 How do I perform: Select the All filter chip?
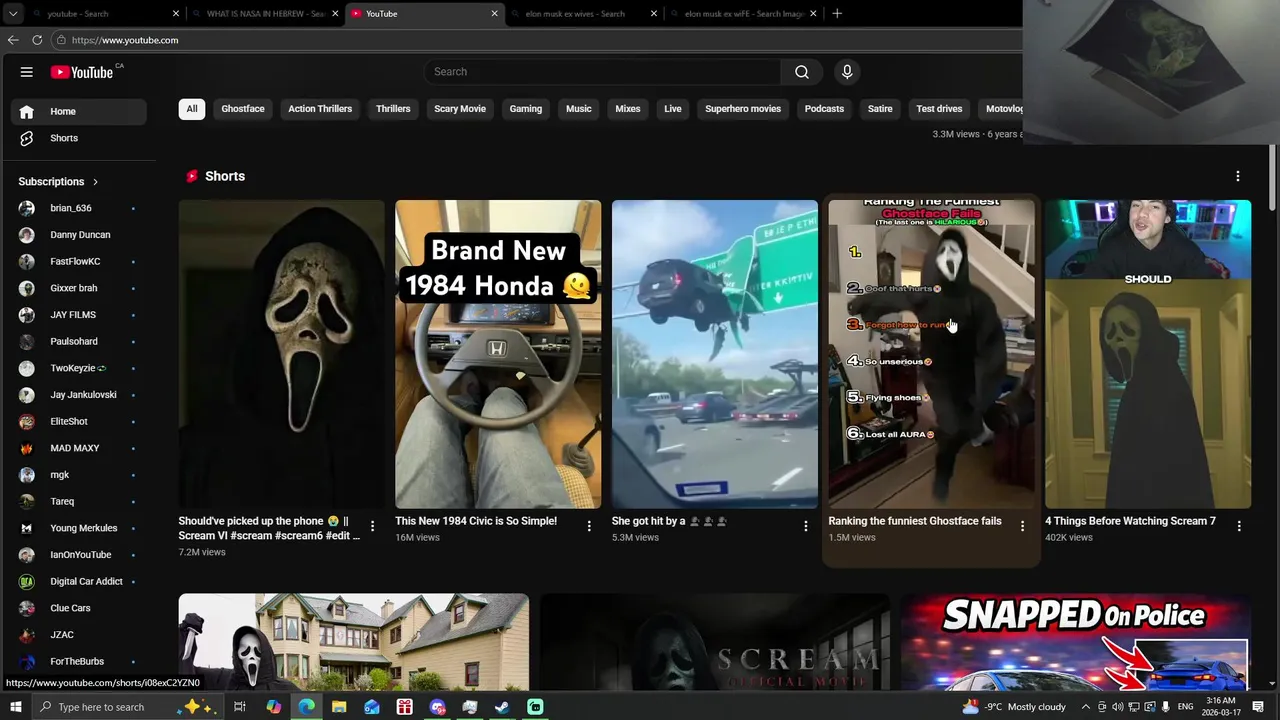coord(192,109)
